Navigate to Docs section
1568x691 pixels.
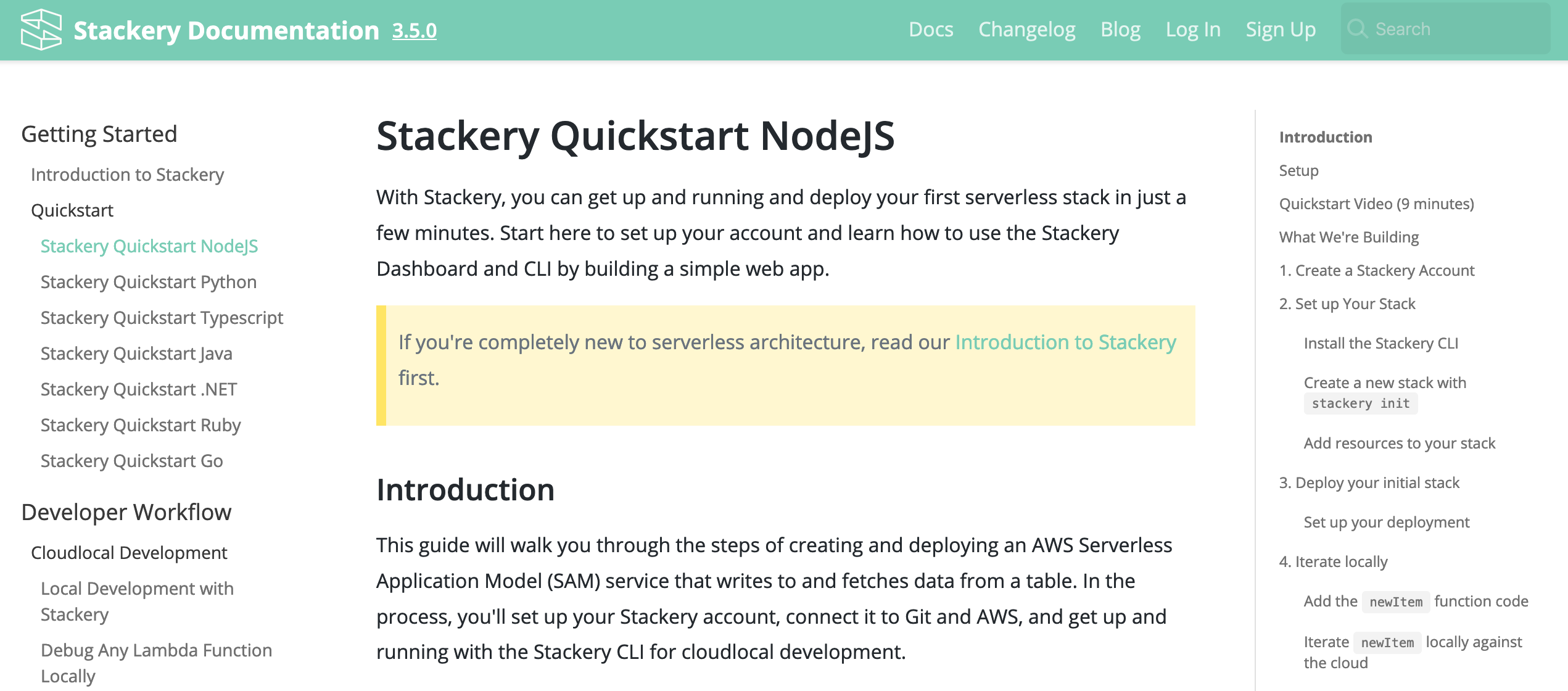point(929,28)
